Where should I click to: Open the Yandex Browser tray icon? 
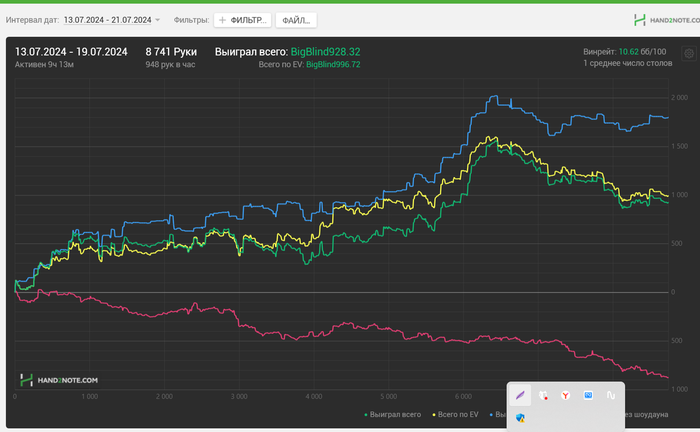[x=566, y=395]
